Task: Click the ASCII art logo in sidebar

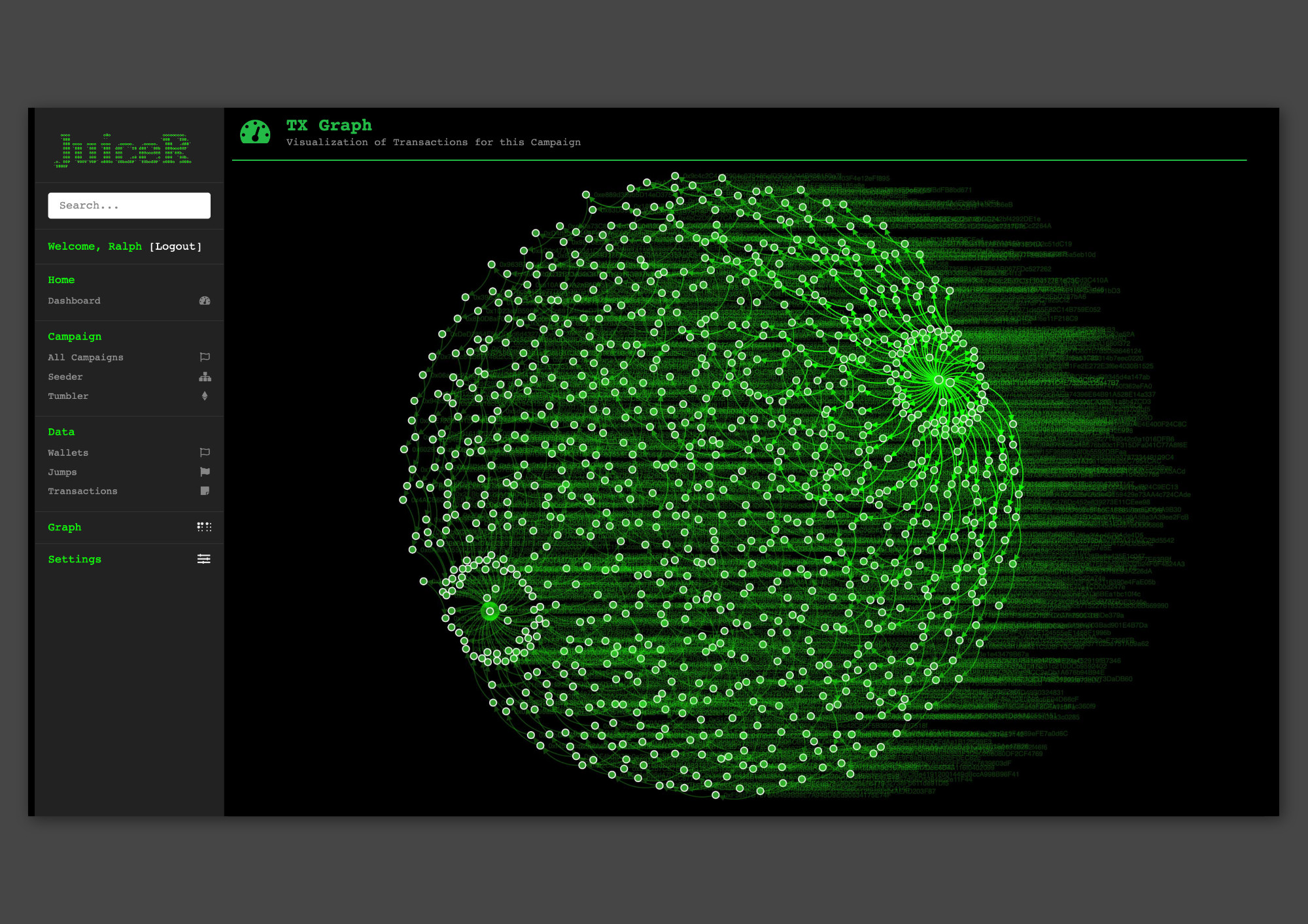Action: pos(122,150)
